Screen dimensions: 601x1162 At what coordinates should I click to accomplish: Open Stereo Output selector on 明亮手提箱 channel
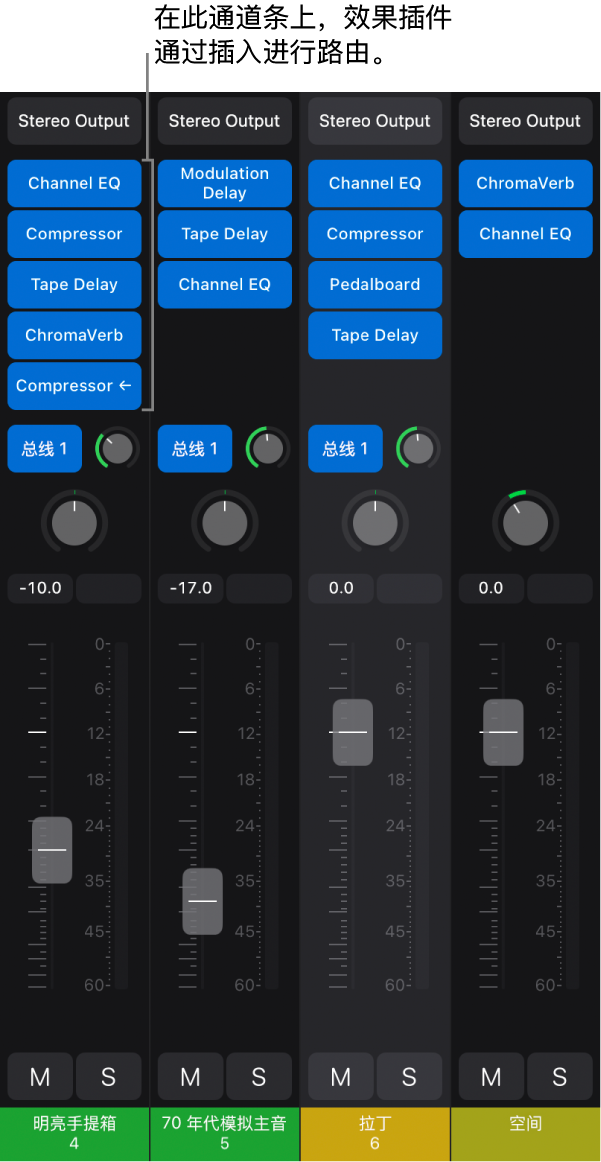[x=74, y=121]
